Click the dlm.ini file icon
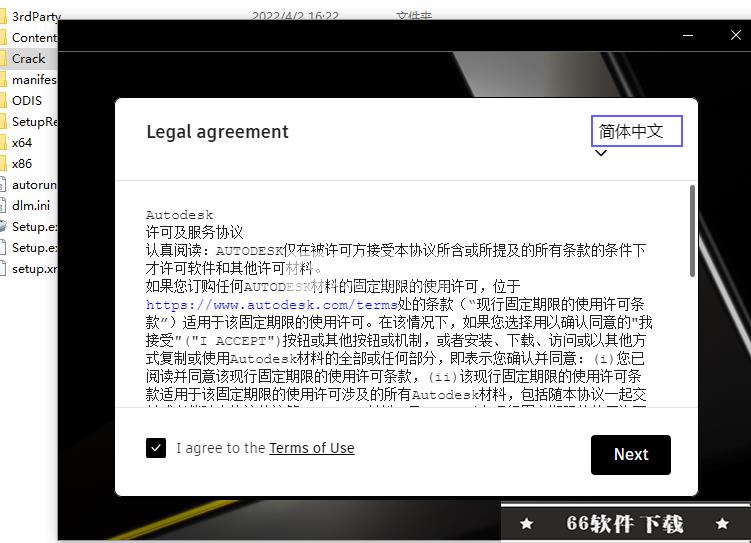This screenshot has width=751, height=543. [x=2, y=206]
